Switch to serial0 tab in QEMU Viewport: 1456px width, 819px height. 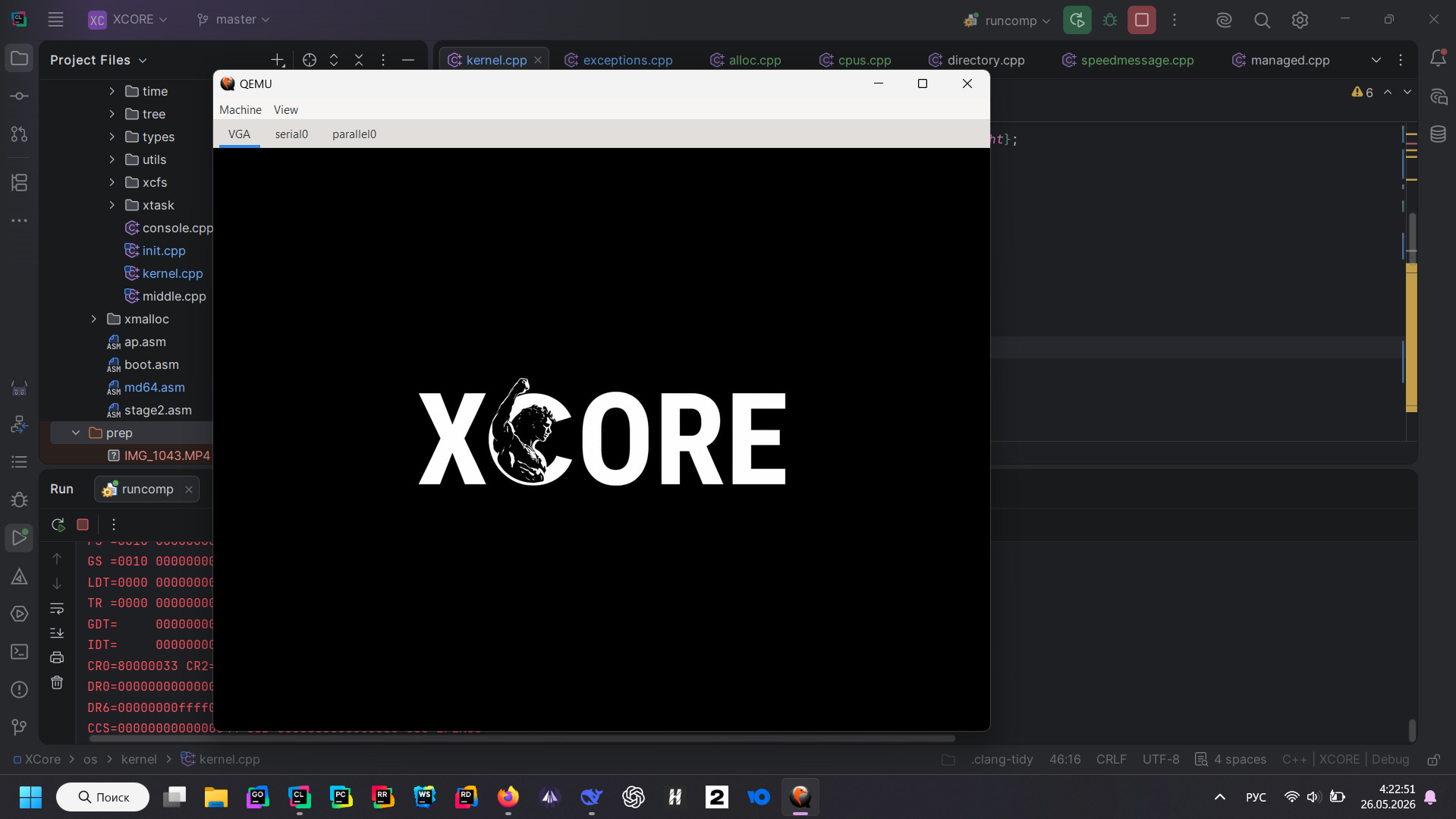(x=291, y=134)
